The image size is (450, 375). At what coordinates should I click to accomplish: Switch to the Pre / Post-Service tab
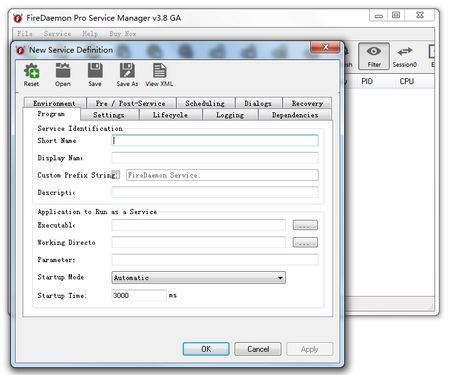[x=131, y=103]
